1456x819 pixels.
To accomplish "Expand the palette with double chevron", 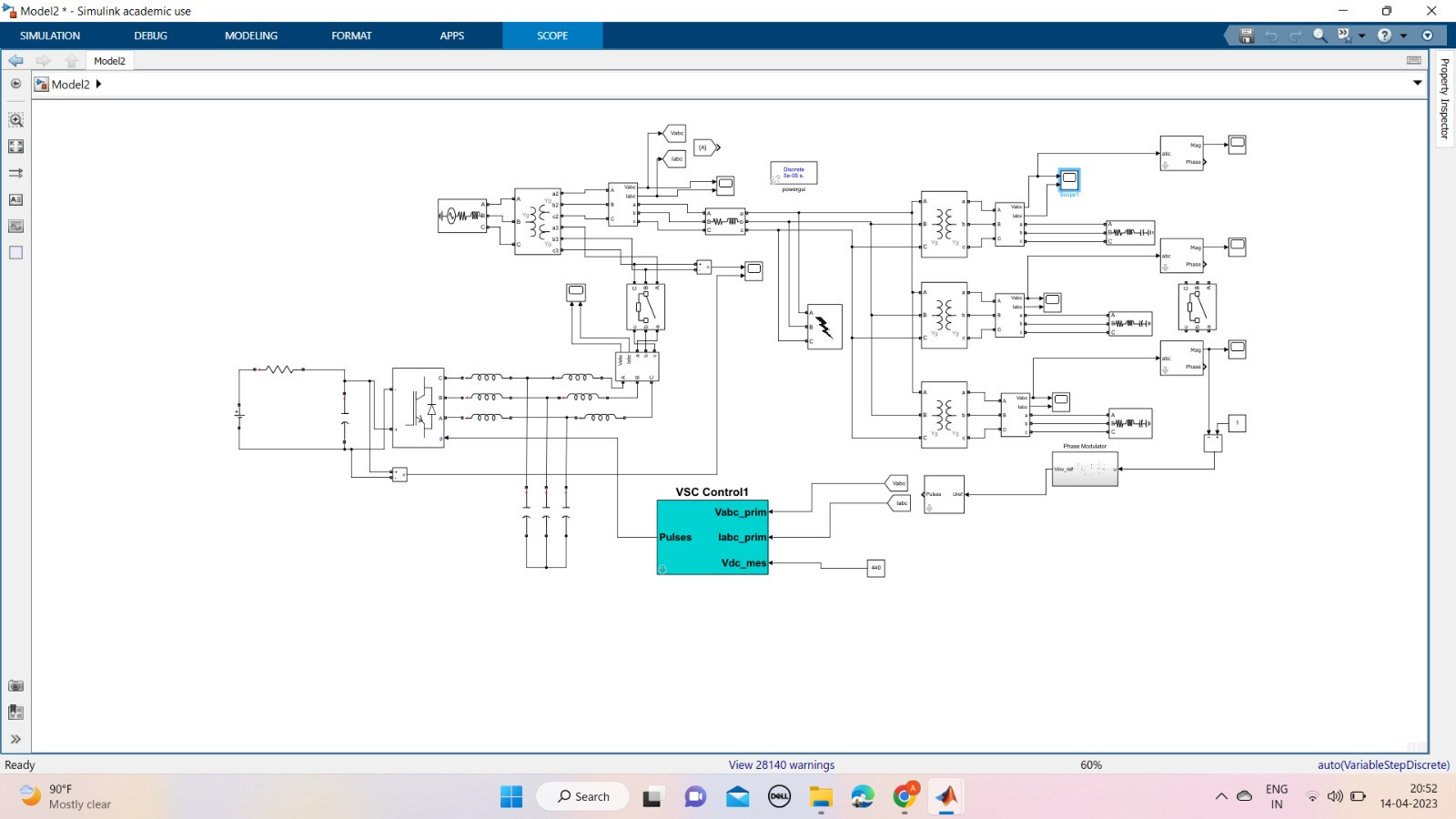I will click(15, 739).
